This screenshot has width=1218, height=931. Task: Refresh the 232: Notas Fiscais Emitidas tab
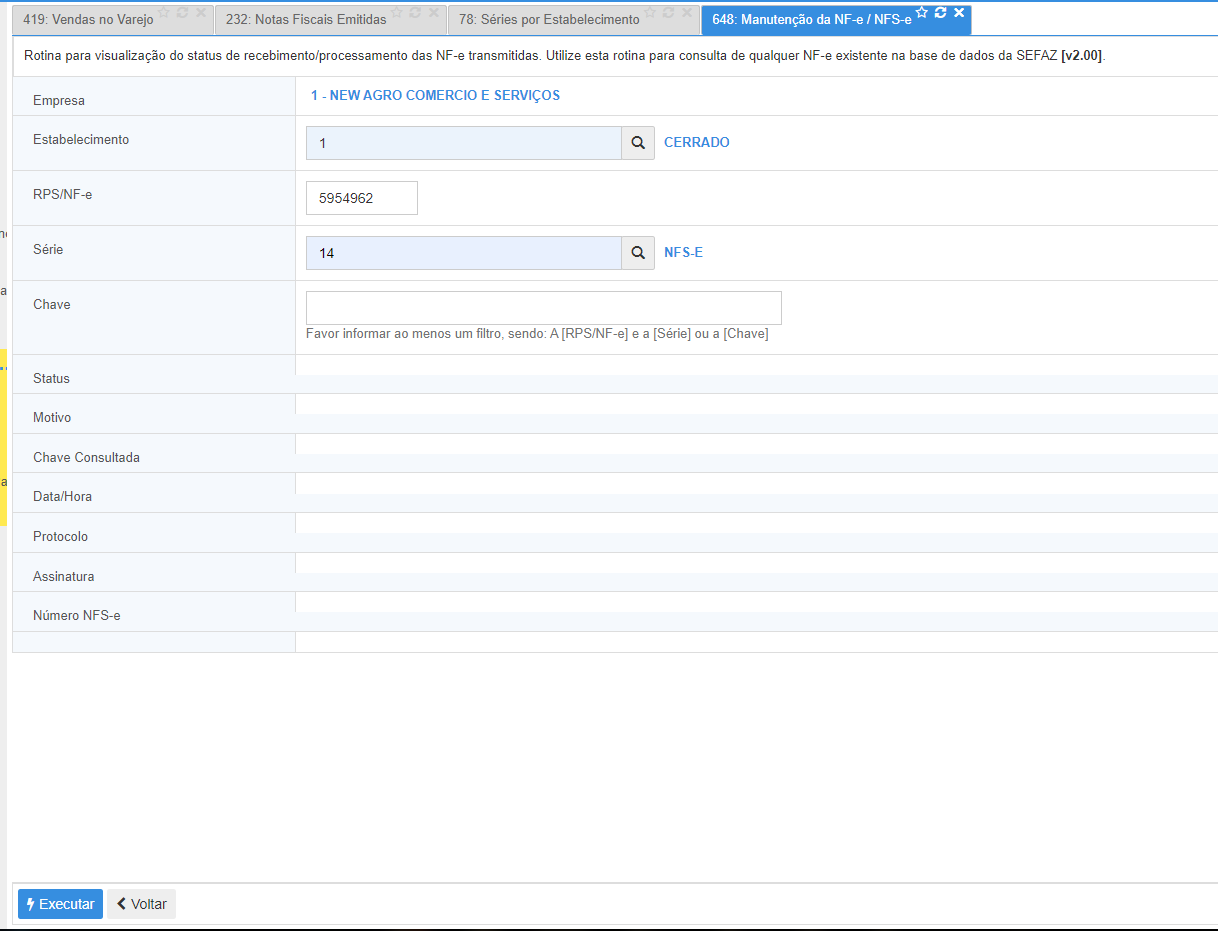coord(415,13)
